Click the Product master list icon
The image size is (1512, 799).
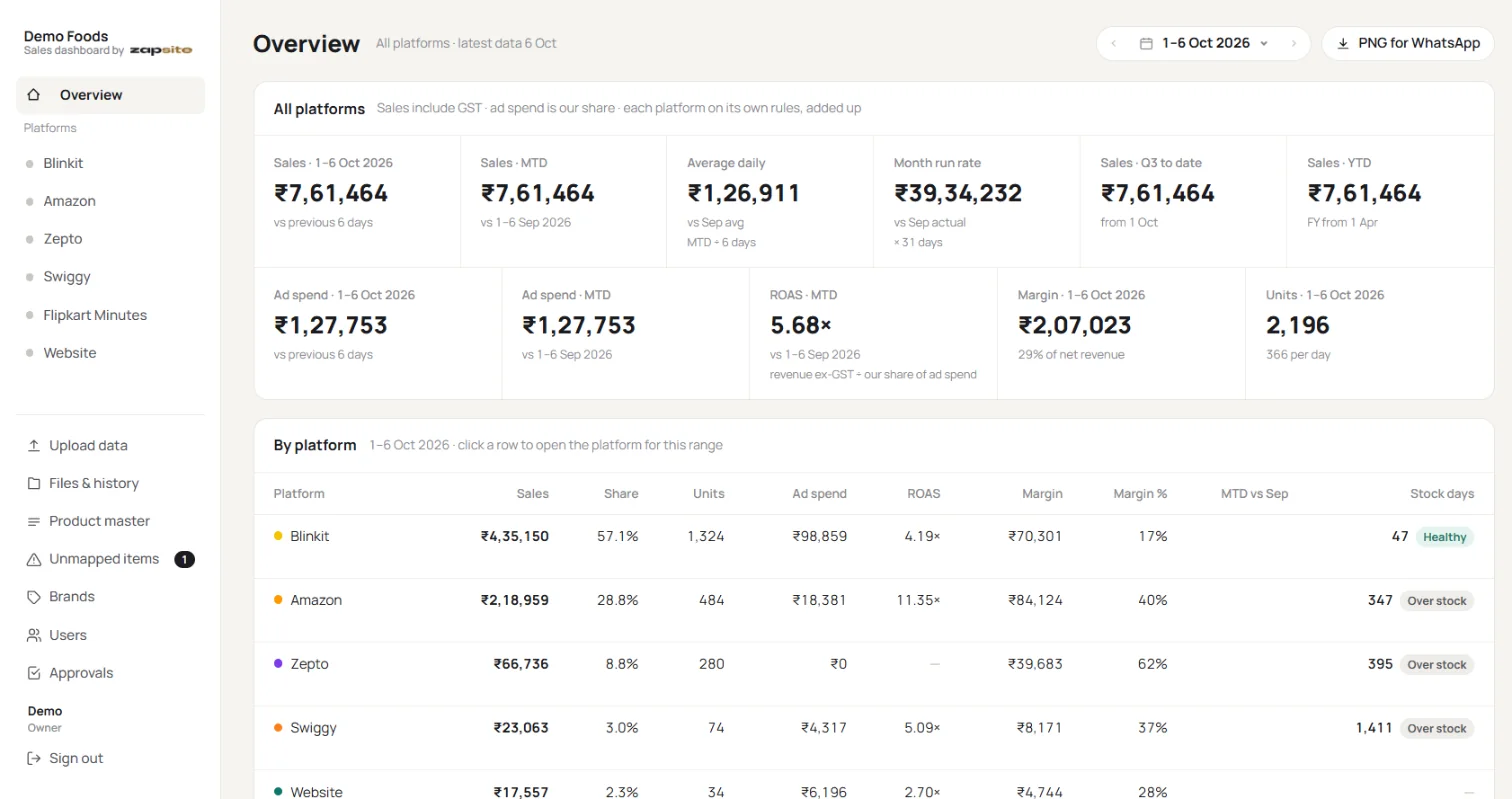point(34,522)
